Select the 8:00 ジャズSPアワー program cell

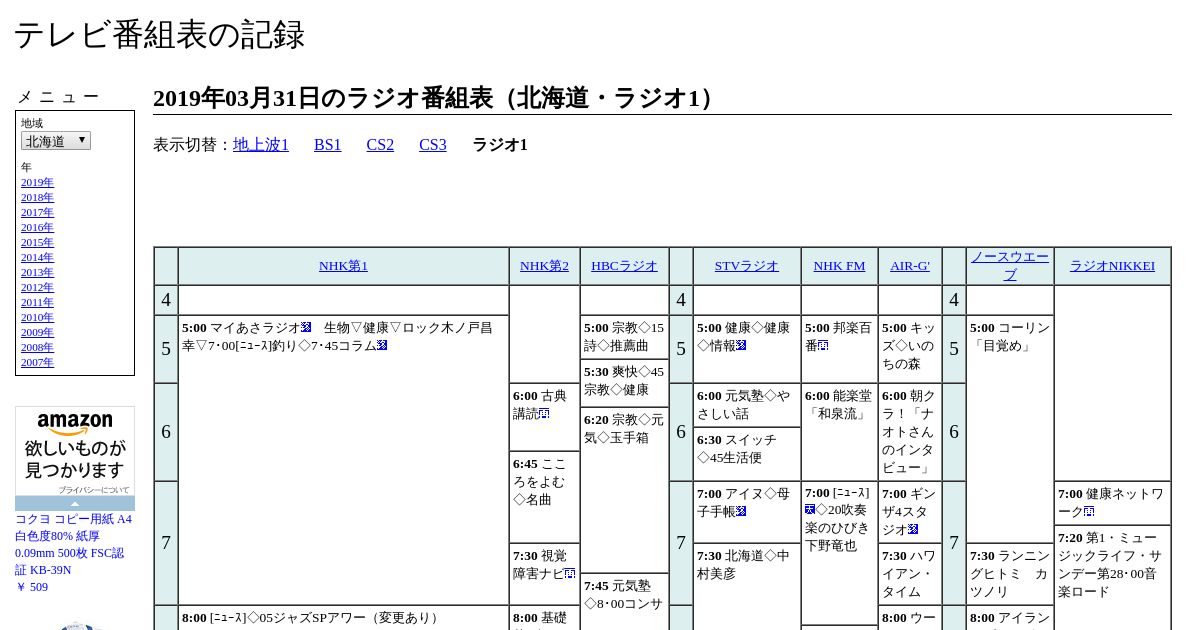click(x=343, y=618)
